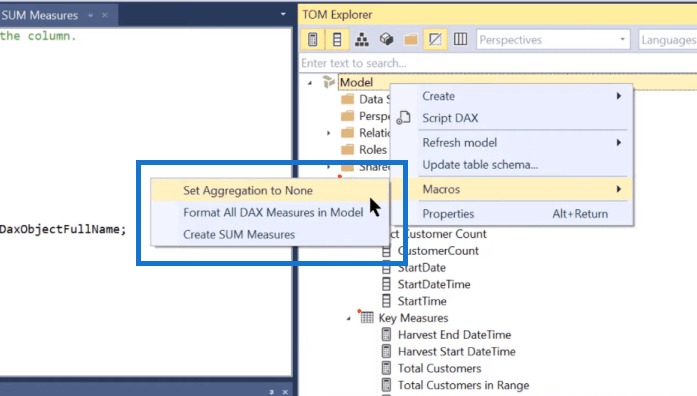
Task: Switch to the SUM Measures tab
Action: click(x=39, y=15)
